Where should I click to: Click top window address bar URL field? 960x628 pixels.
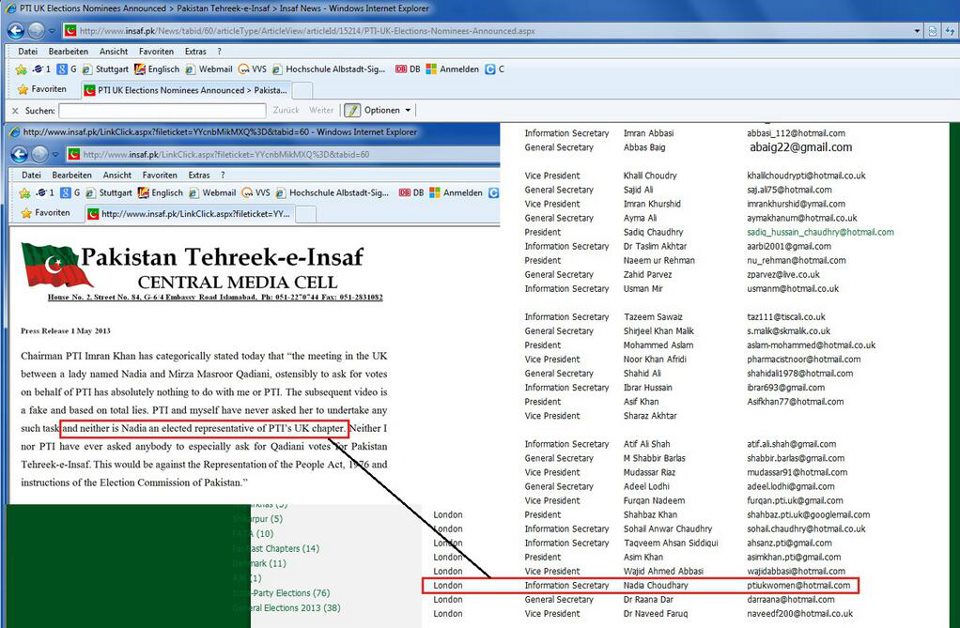pos(488,31)
